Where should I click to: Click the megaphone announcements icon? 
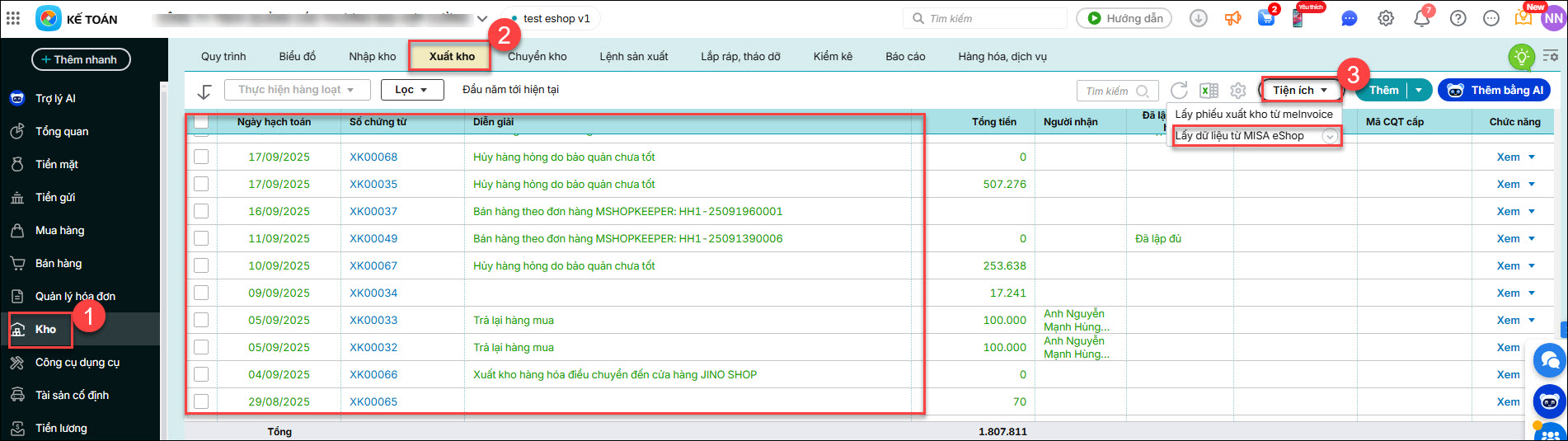pyautogui.click(x=1232, y=18)
